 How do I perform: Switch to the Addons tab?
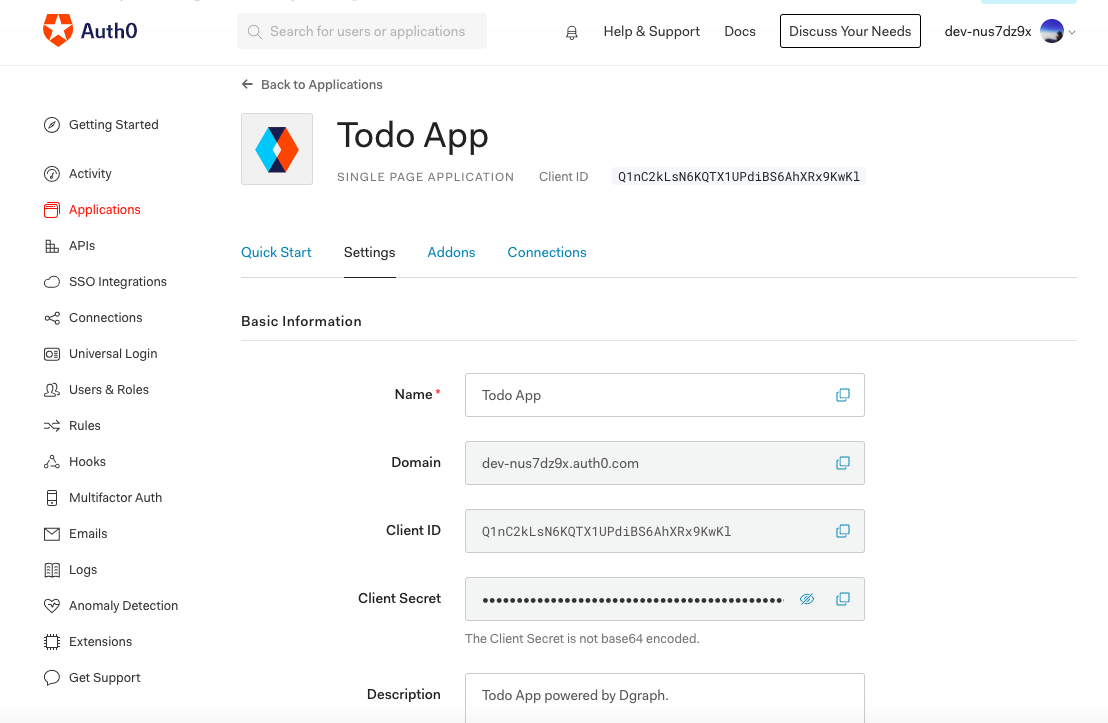pyautogui.click(x=452, y=252)
